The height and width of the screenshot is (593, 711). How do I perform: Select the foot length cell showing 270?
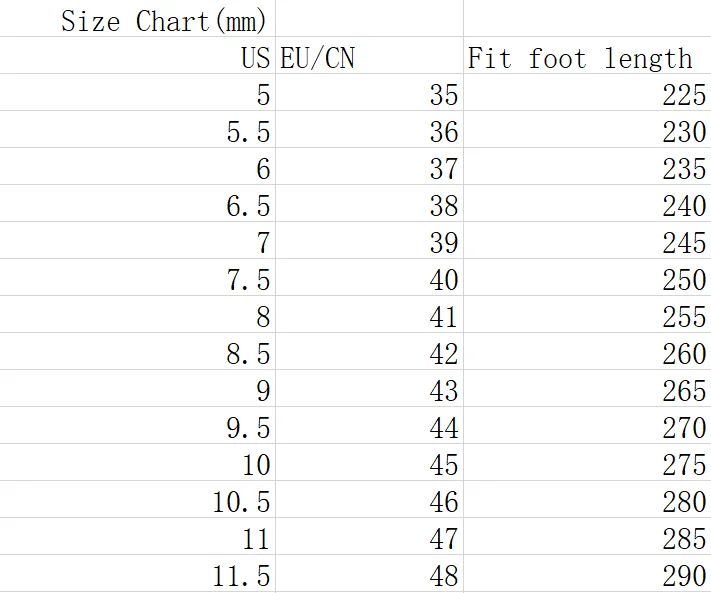click(x=684, y=428)
